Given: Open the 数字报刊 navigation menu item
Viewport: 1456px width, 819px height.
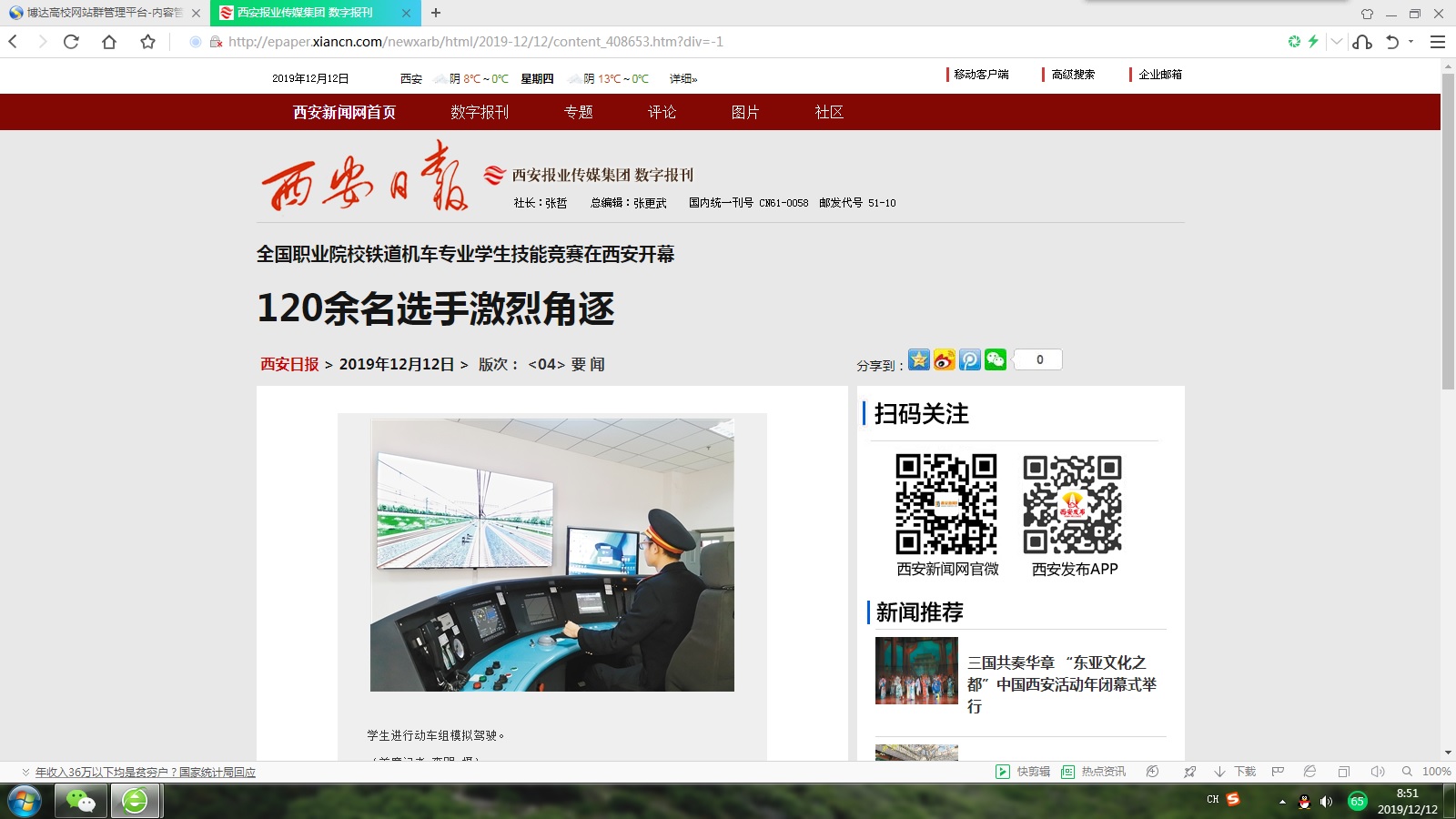Looking at the screenshot, I should pyautogui.click(x=480, y=112).
